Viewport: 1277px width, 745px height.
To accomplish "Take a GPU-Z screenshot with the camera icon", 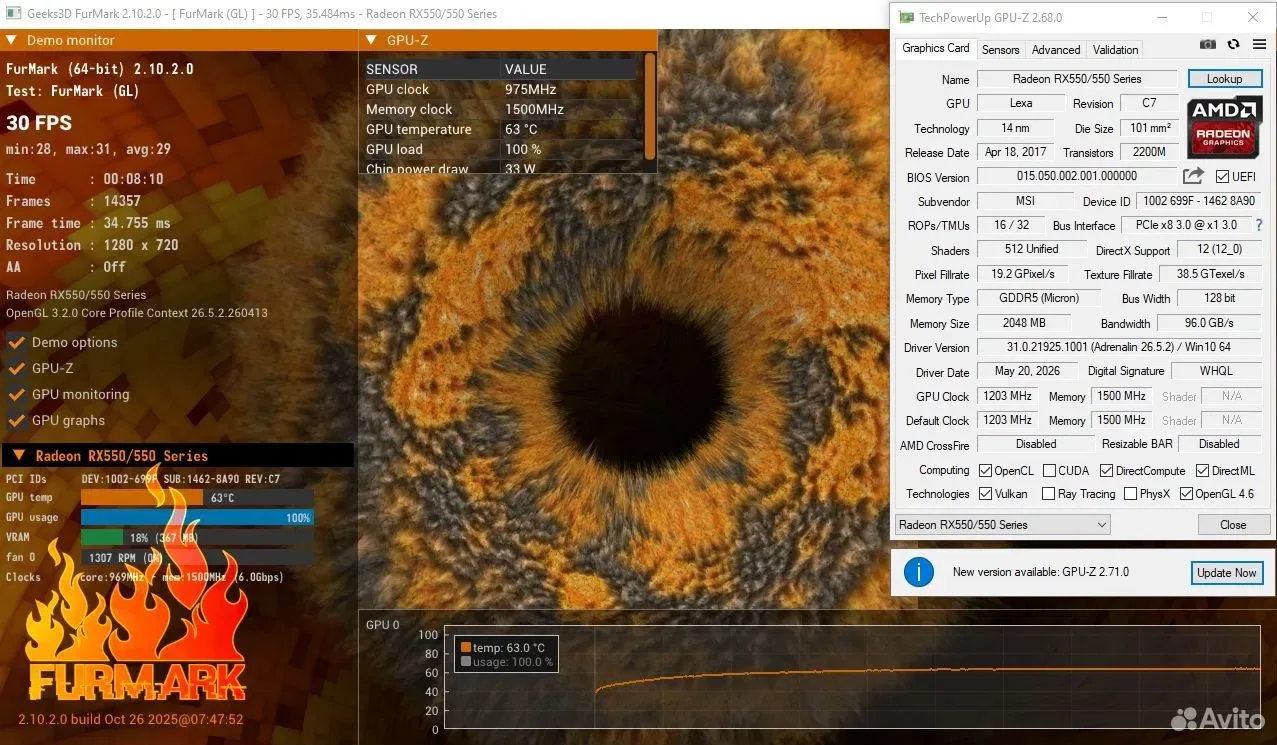I will (x=1208, y=45).
